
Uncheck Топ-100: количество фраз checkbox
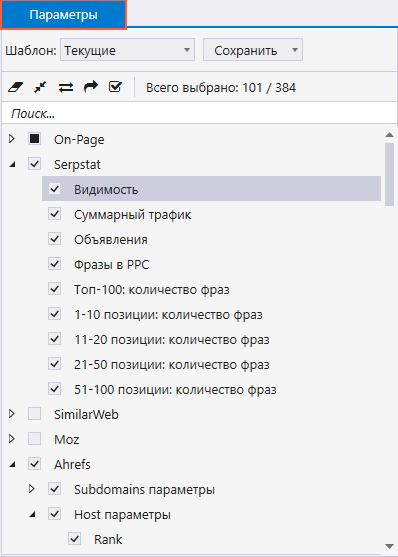(x=54, y=289)
